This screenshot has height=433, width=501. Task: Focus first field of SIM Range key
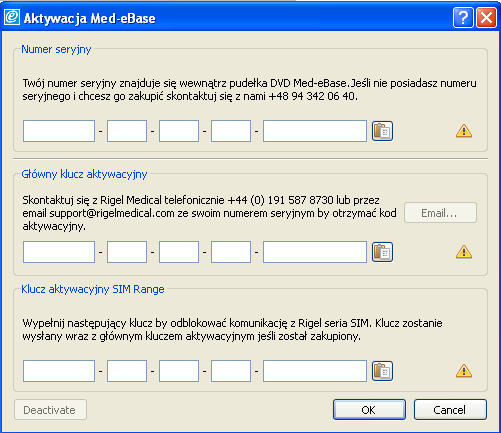(59, 371)
